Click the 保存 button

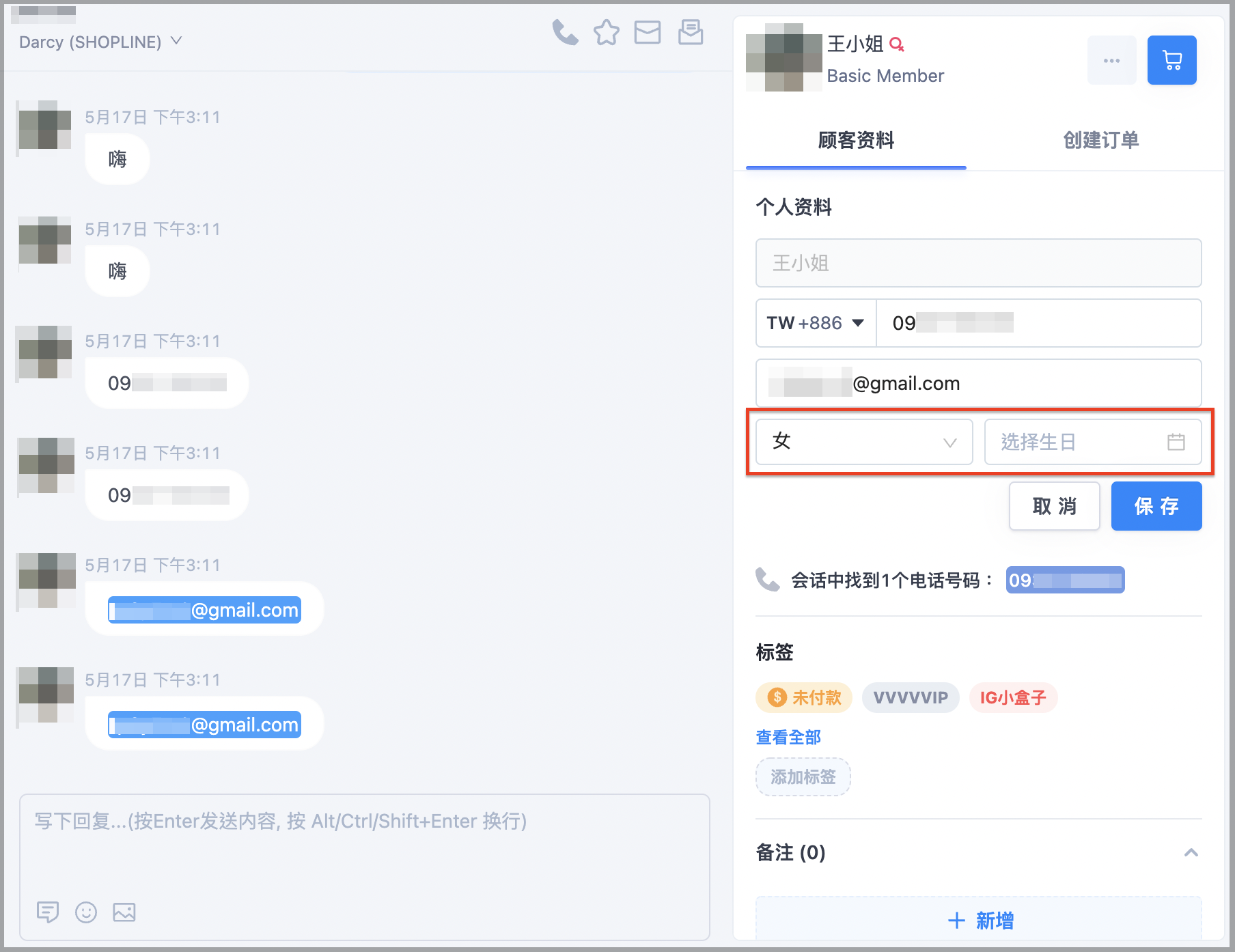tap(1156, 506)
